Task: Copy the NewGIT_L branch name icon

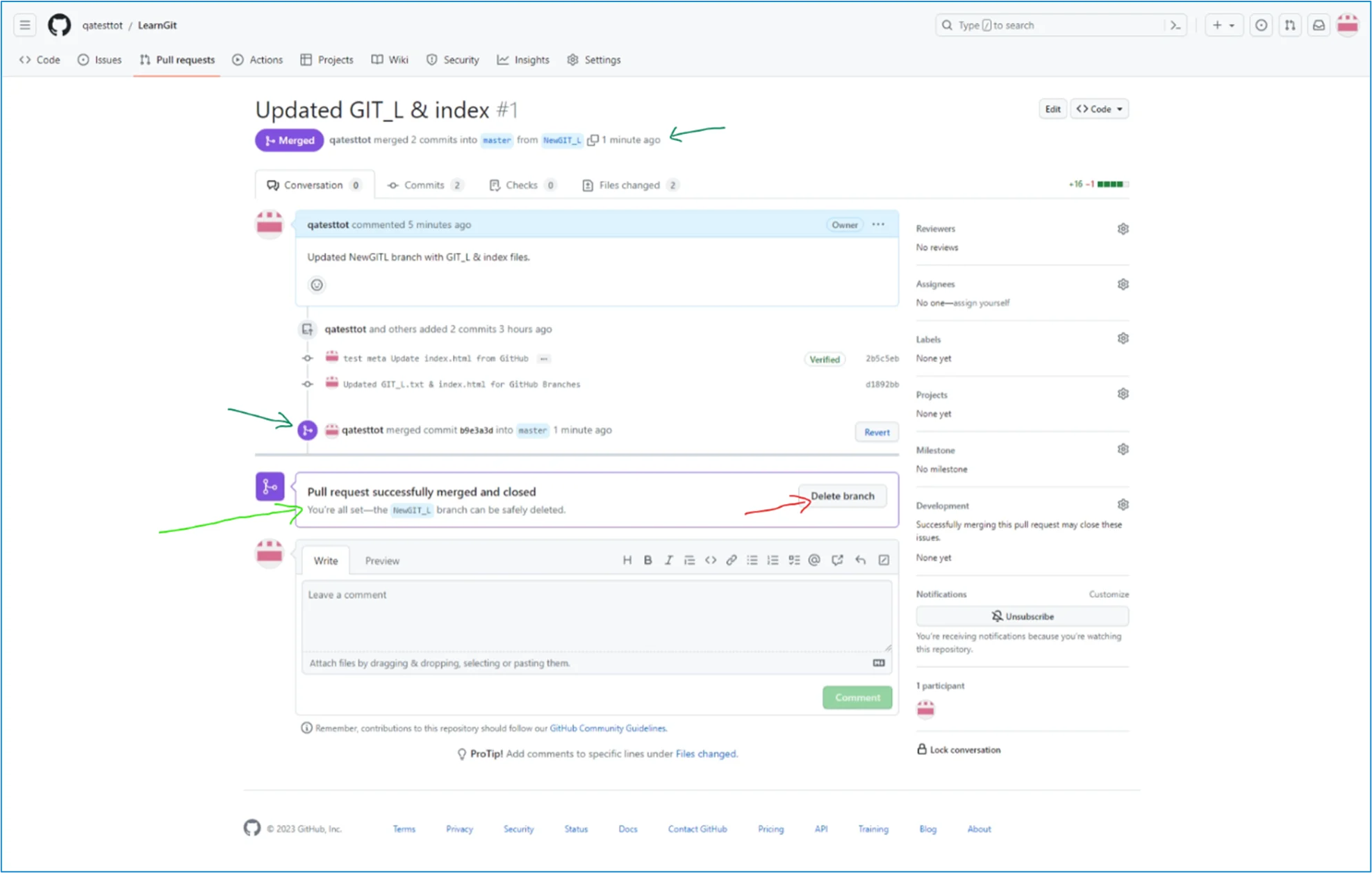Action: tap(593, 140)
